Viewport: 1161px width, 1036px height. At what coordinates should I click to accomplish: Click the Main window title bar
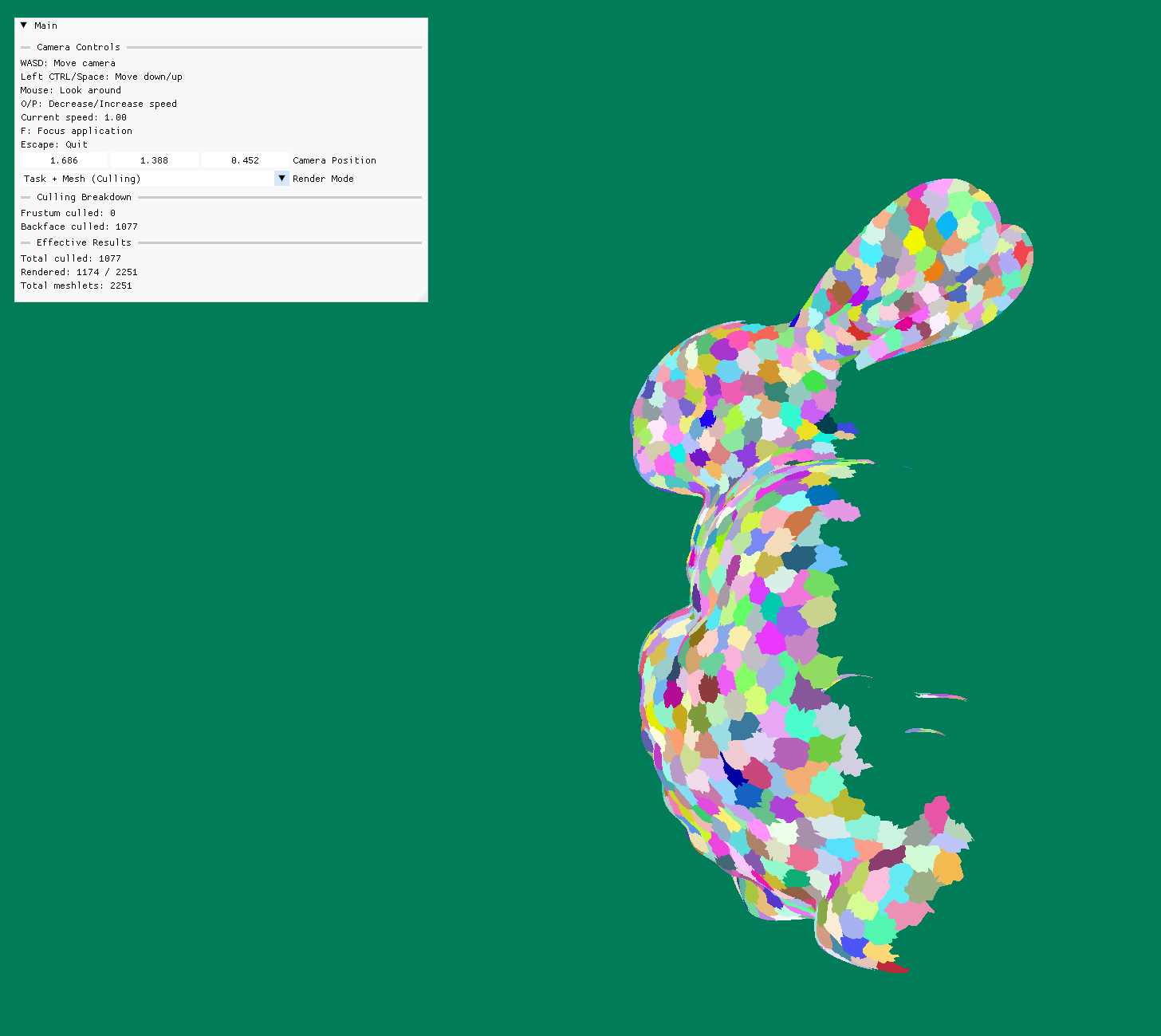223,26
